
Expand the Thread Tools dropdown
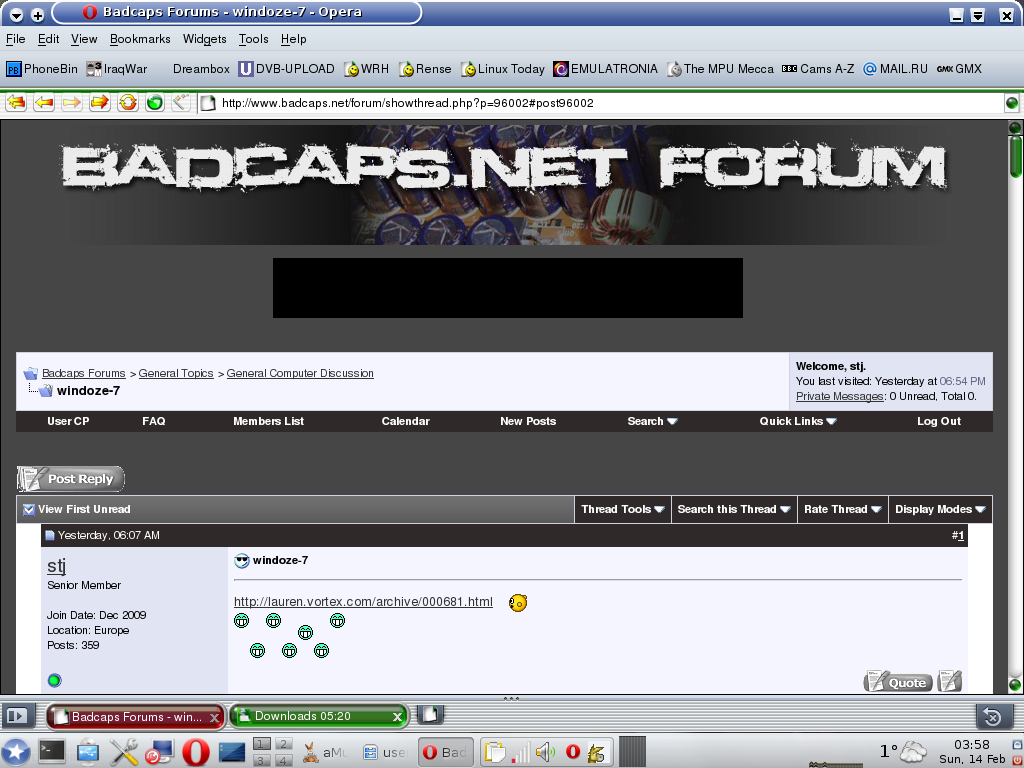[x=623, y=509]
